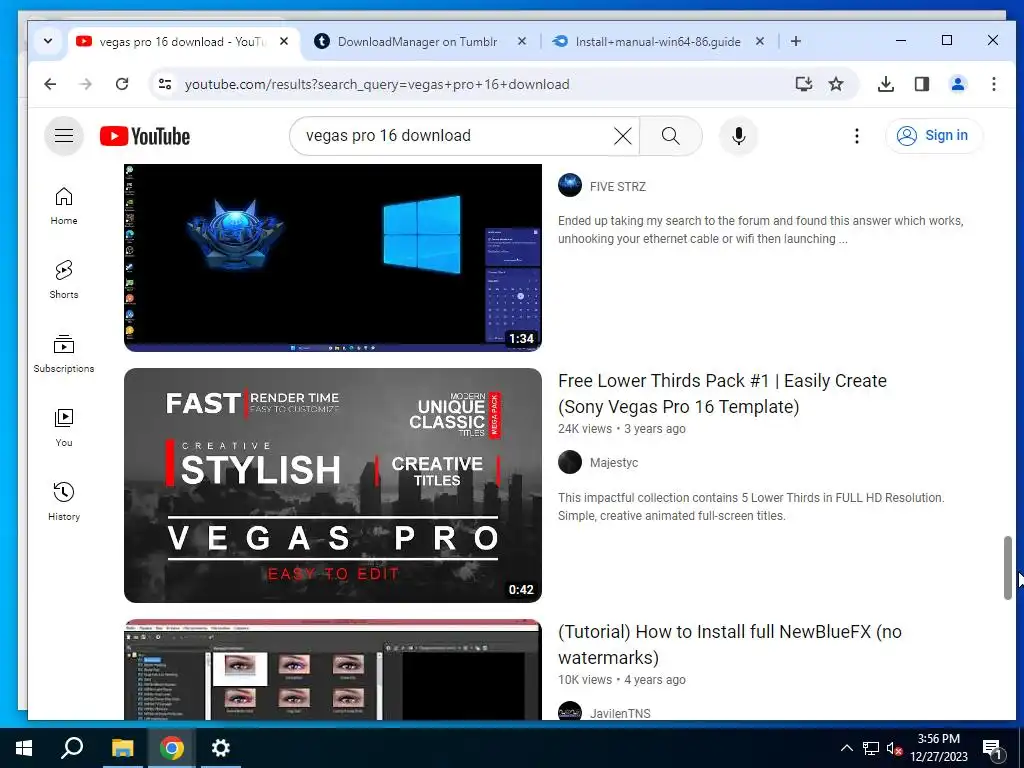Click Majestyc channel avatar
The width and height of the screenshot is (1024, 768).
(570, 462)
